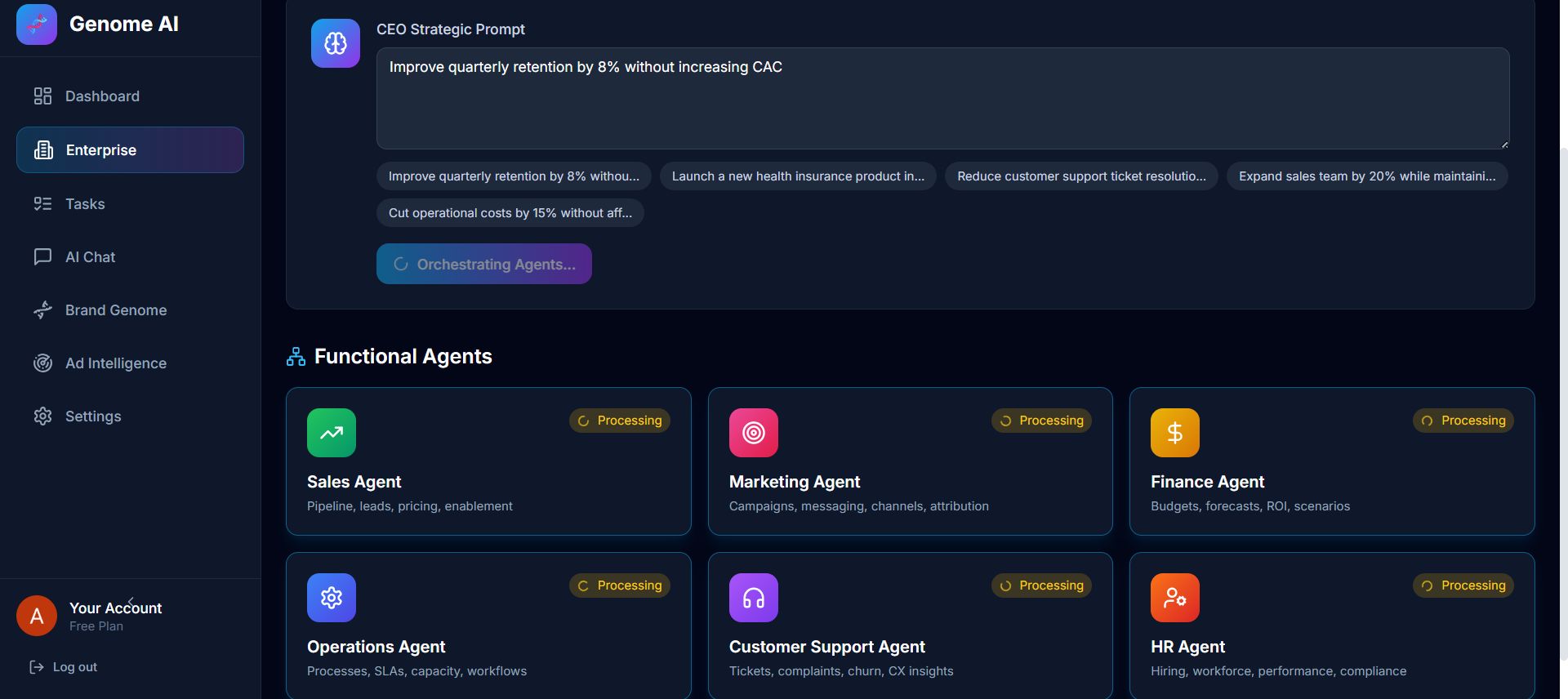The height and width of the screenshot is (699, 1568).
Task: Click inside the CEO Strategic Prompt text area
Action: point(942,98)
